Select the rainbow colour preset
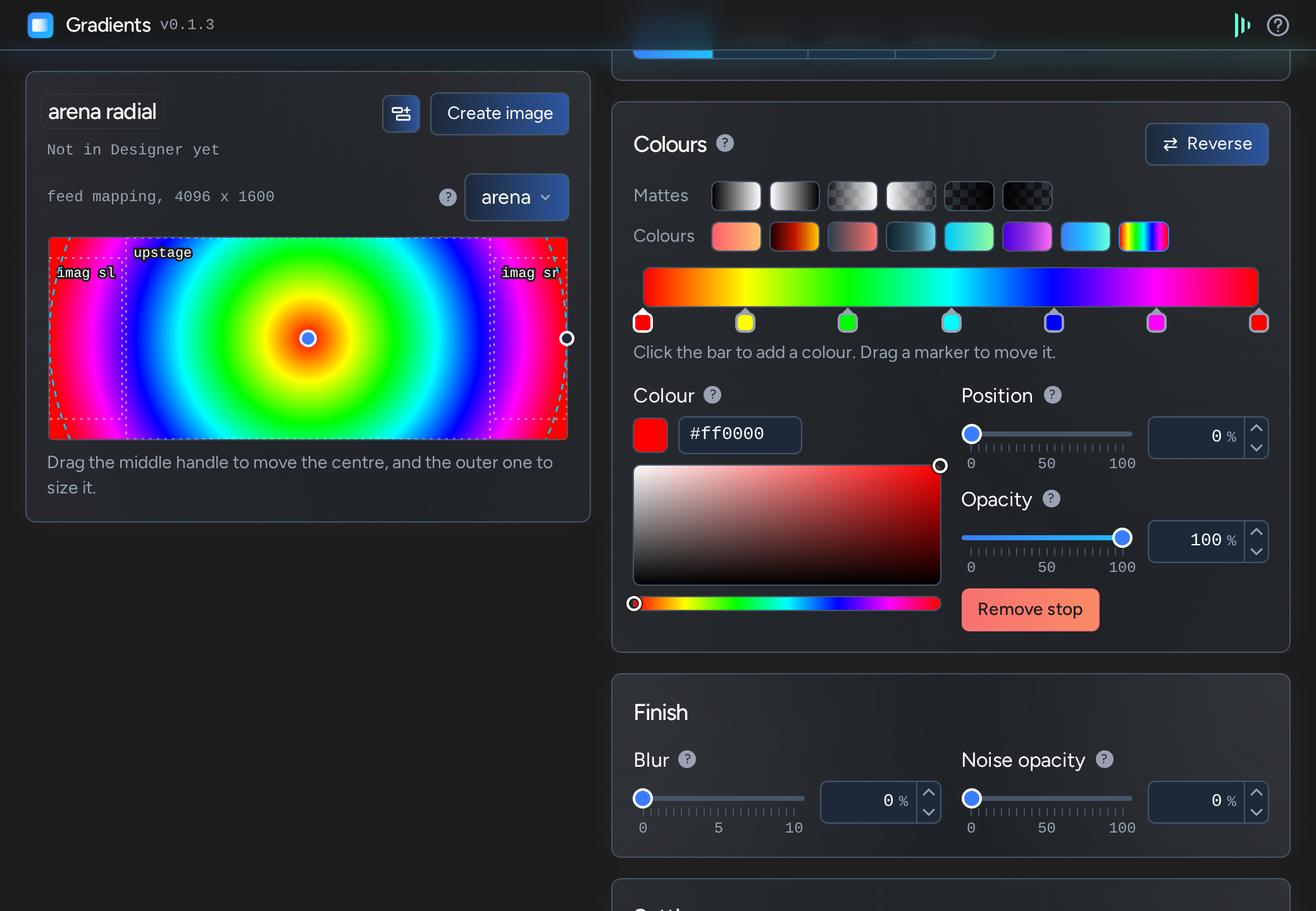This screenshot has height=911, width=1316. [1144, 237]
